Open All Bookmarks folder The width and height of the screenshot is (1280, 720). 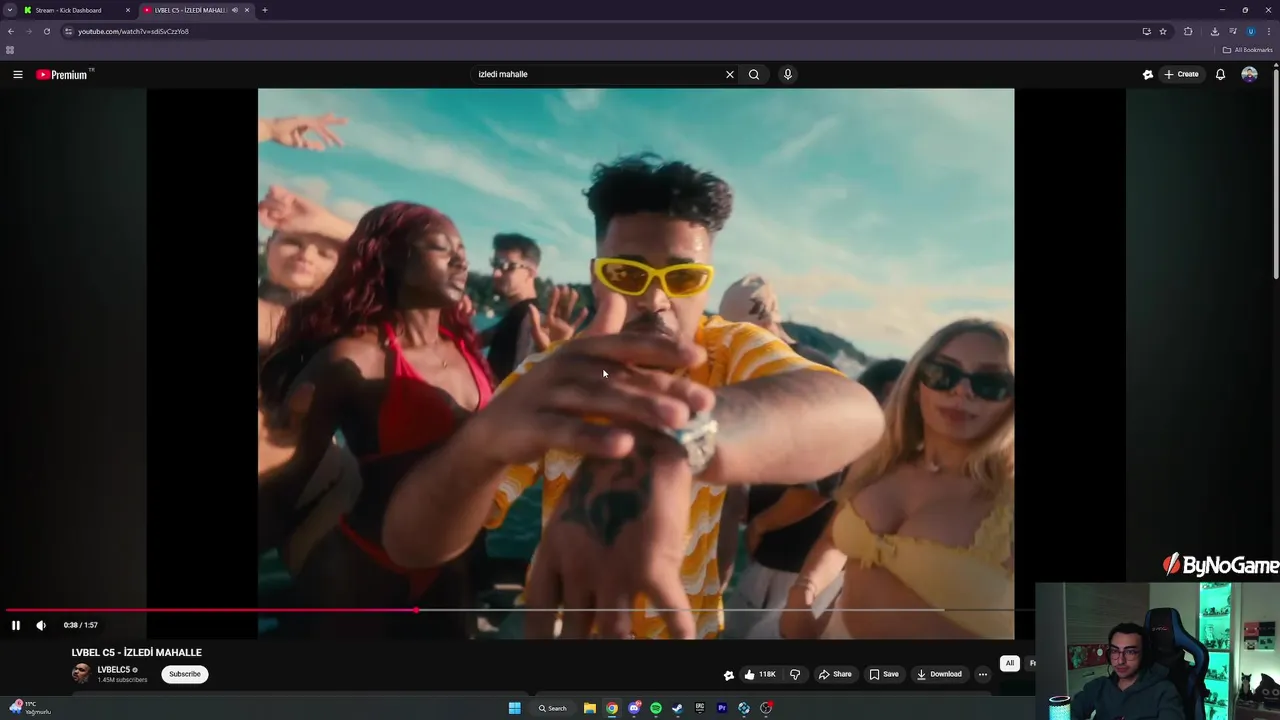[1247, 50]
